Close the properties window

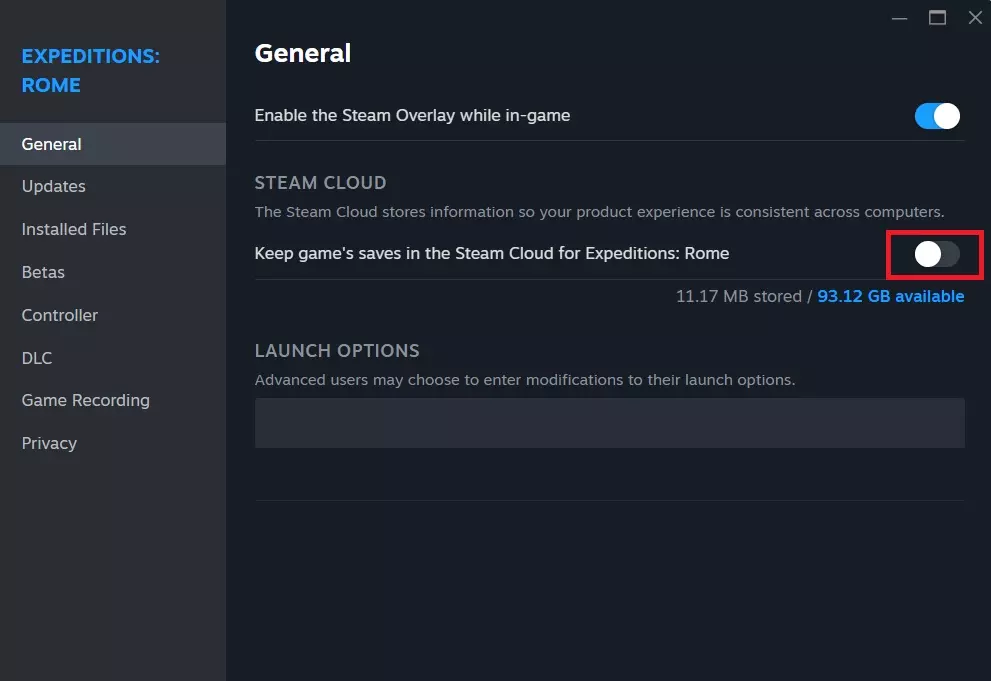[975, 18]
